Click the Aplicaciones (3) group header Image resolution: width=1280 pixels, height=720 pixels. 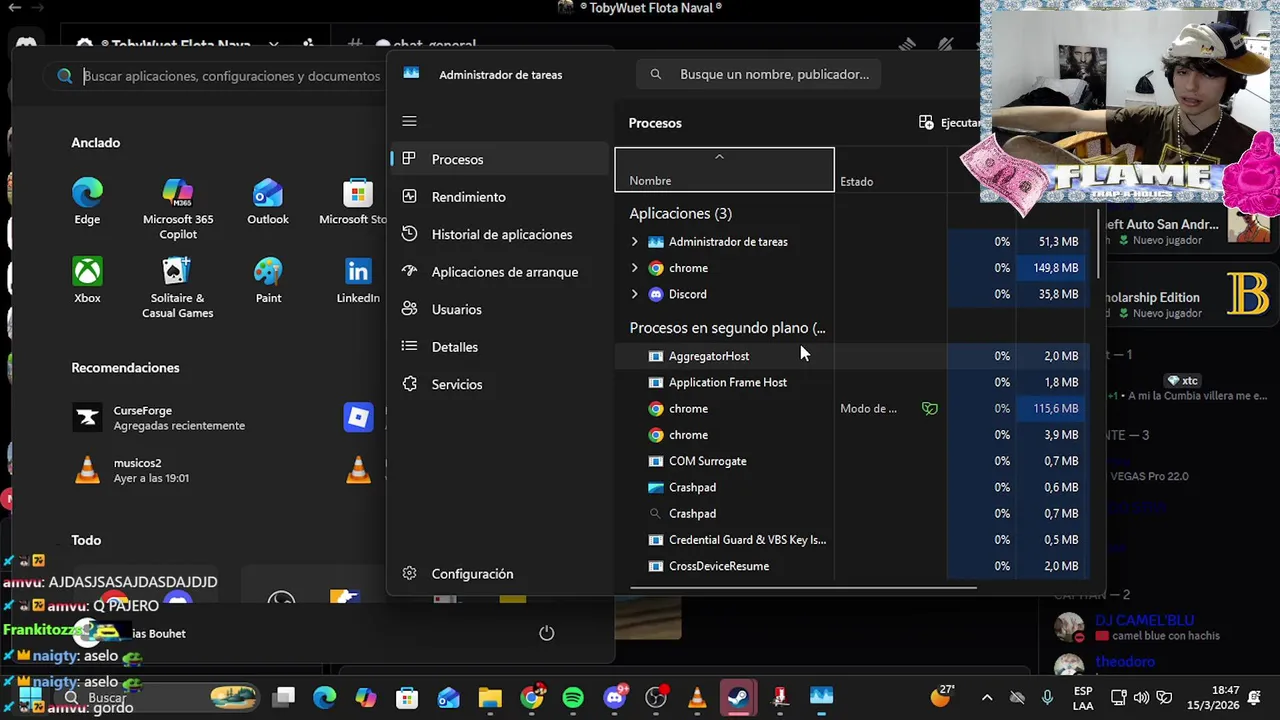tap(680, 213)
